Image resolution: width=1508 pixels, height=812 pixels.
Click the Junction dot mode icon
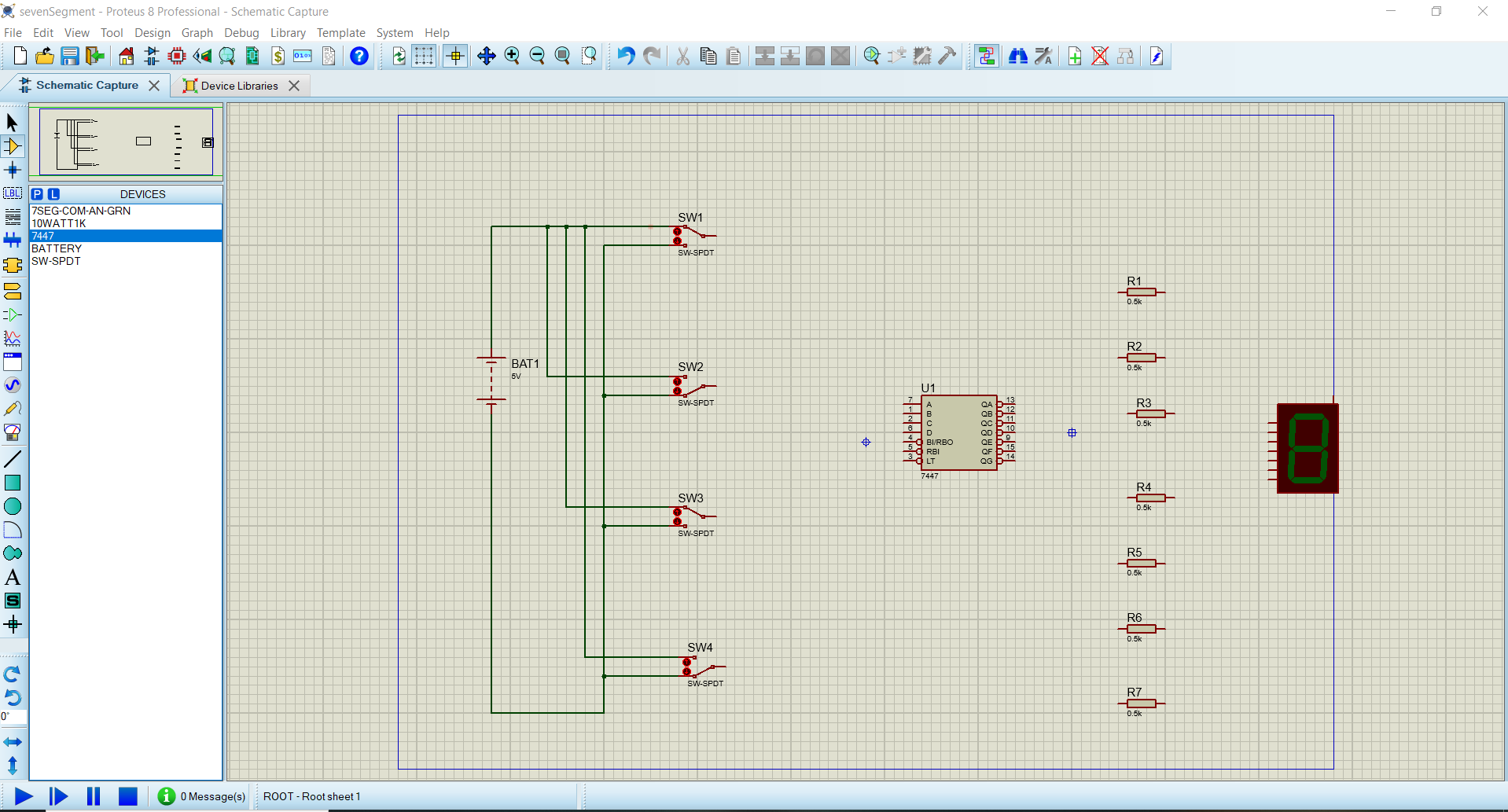point(13,170)
